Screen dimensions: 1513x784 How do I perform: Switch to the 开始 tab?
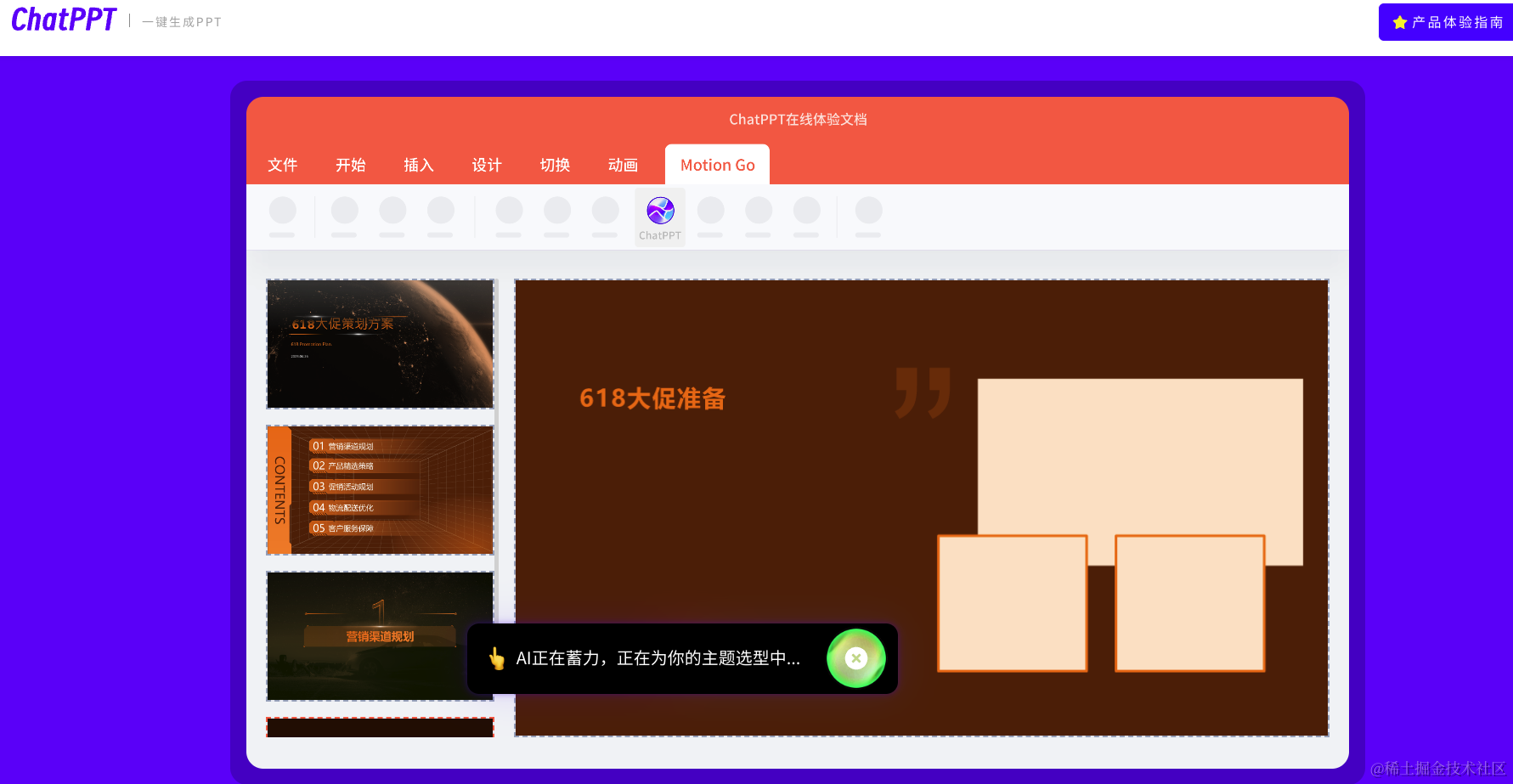pyautogui.click(x=350, y=165)
